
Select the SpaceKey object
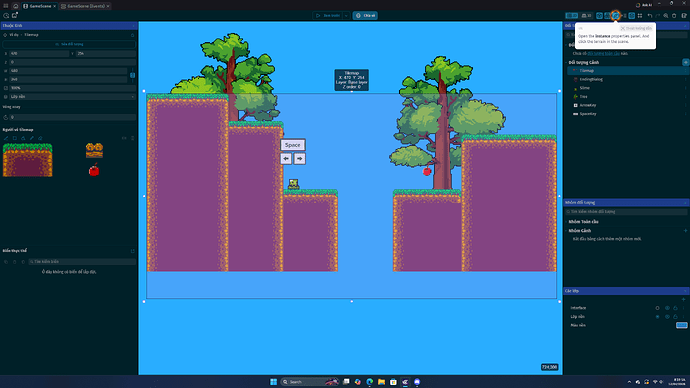tap(587, 114)
